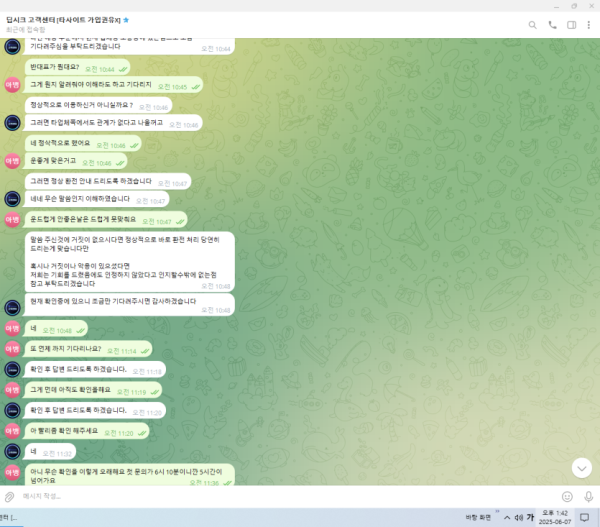Select message 또 언제 까지 기다리나요?
Image resolution: width=600 pixels, height=527 pixels.
[88, 349]
